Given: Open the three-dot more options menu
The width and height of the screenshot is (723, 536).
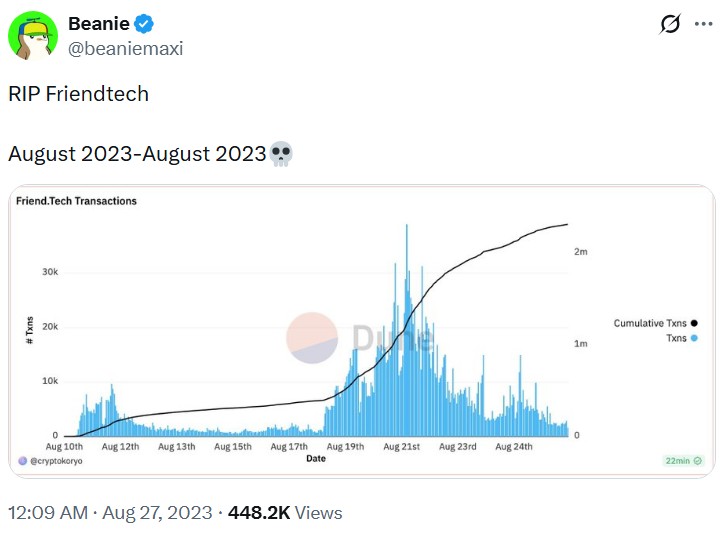Looking at the screenshot, I should pyautogui.click(x=703, y=24).
